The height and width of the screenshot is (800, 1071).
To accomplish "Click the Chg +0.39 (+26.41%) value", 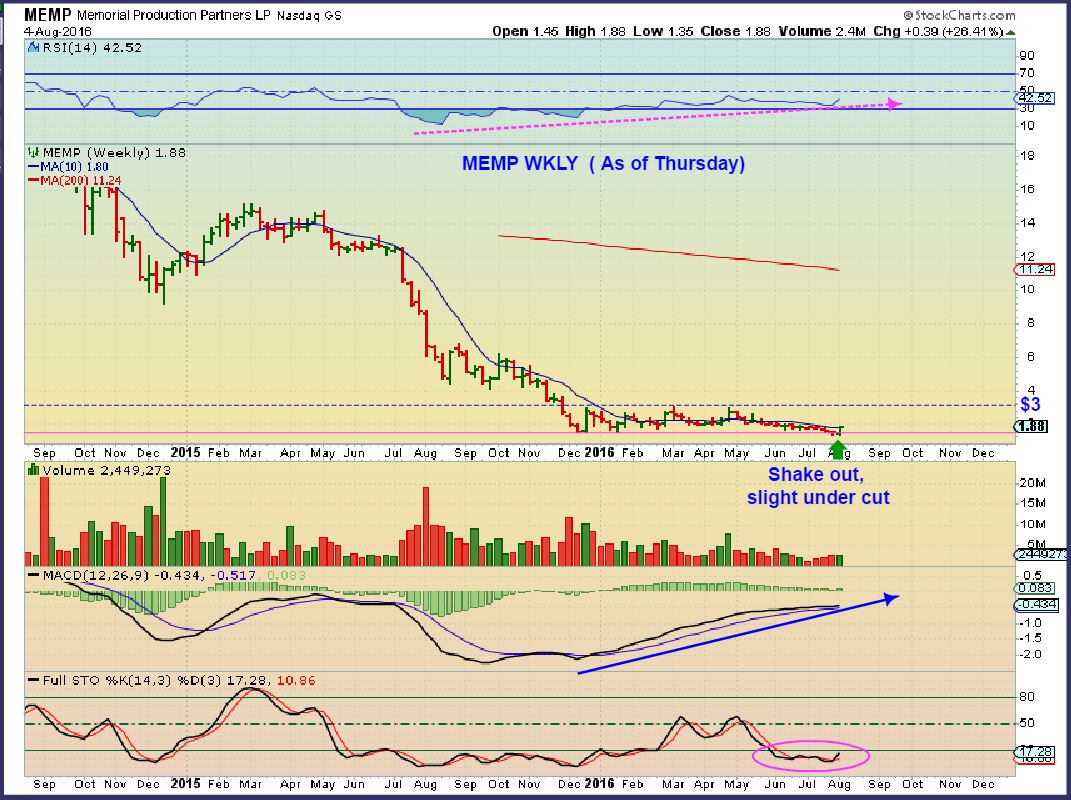I will pyautogui.click(x=938, y=31).
